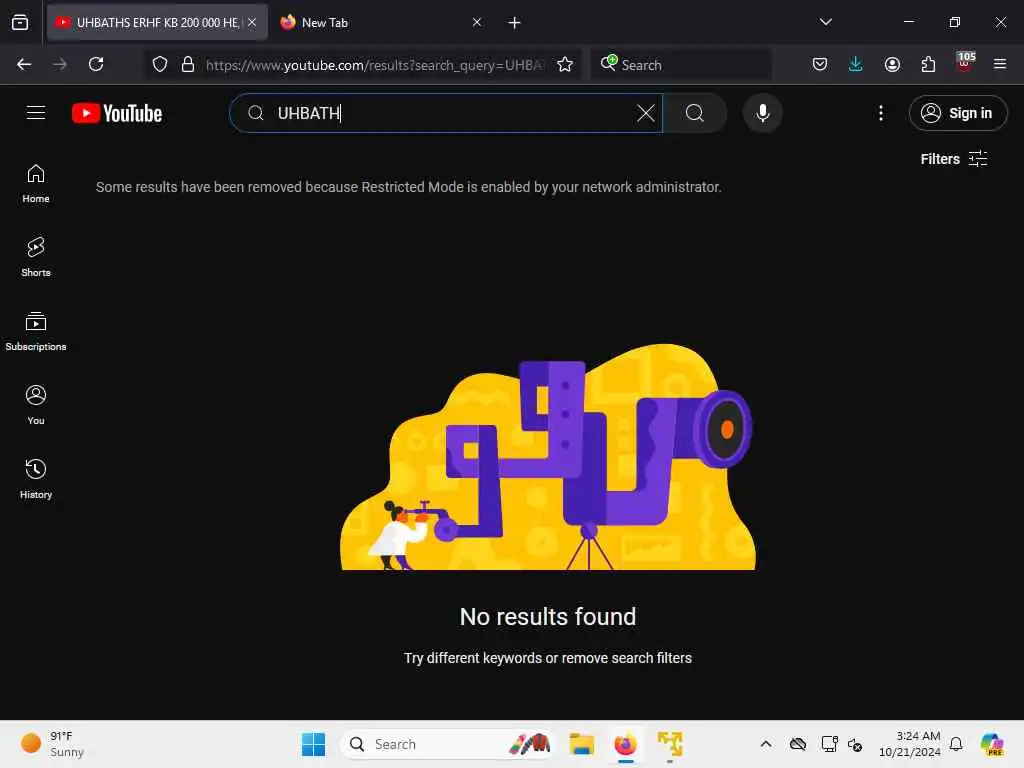Click the taskbar Search box

(446, 744)
